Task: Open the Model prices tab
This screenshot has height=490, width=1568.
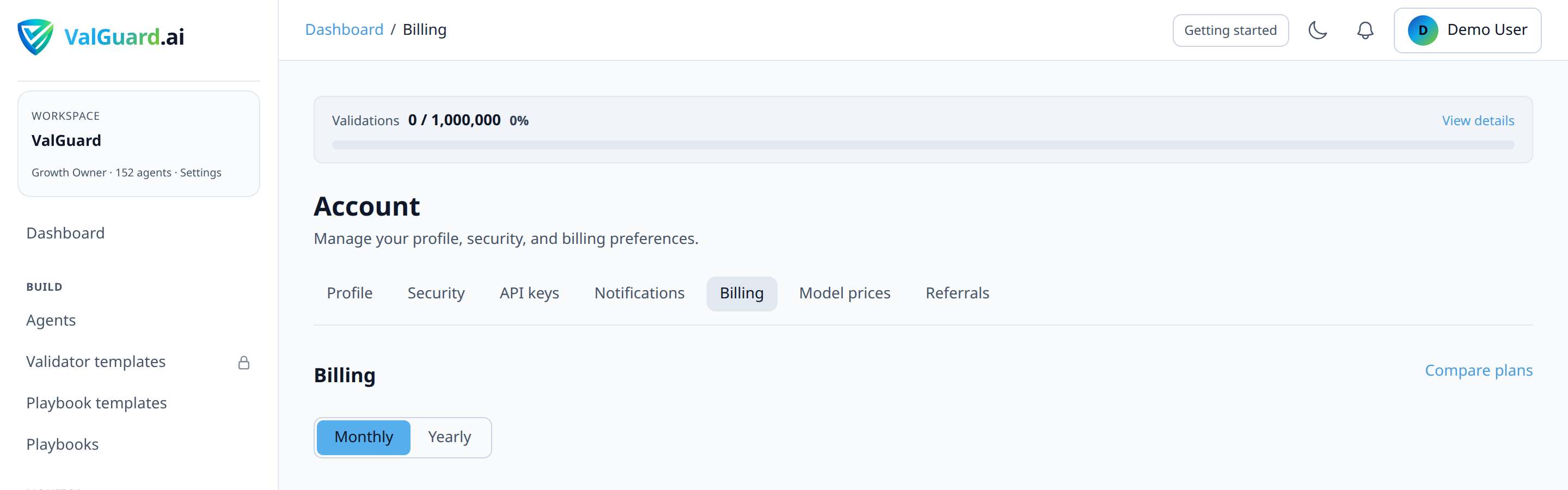Action: click(x=844, y=293)
